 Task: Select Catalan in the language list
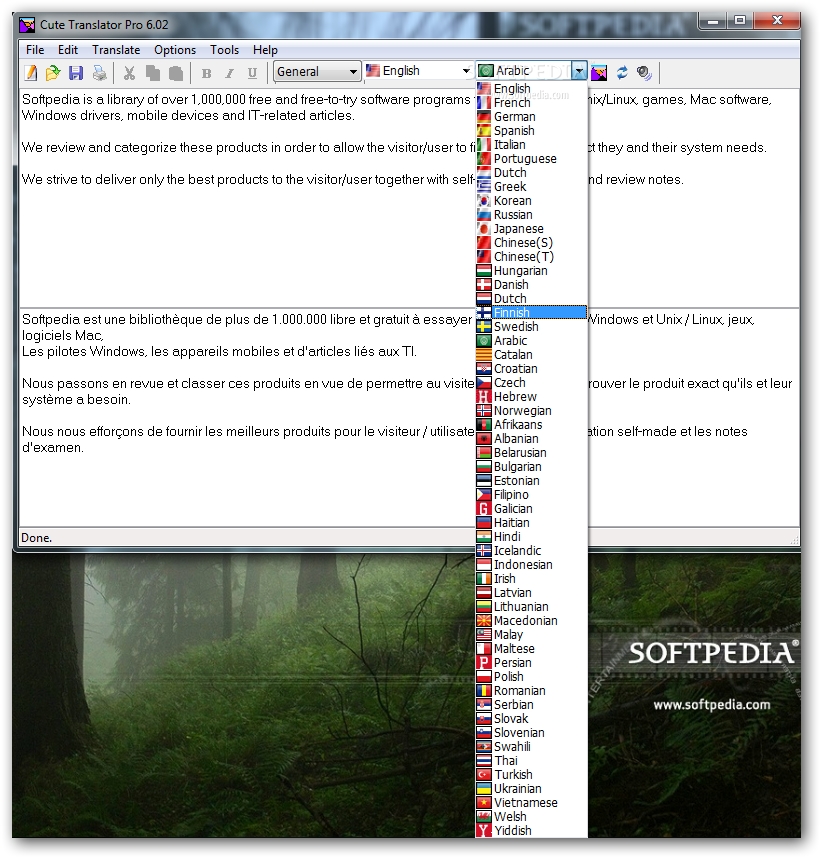click(x=531, y=355)
